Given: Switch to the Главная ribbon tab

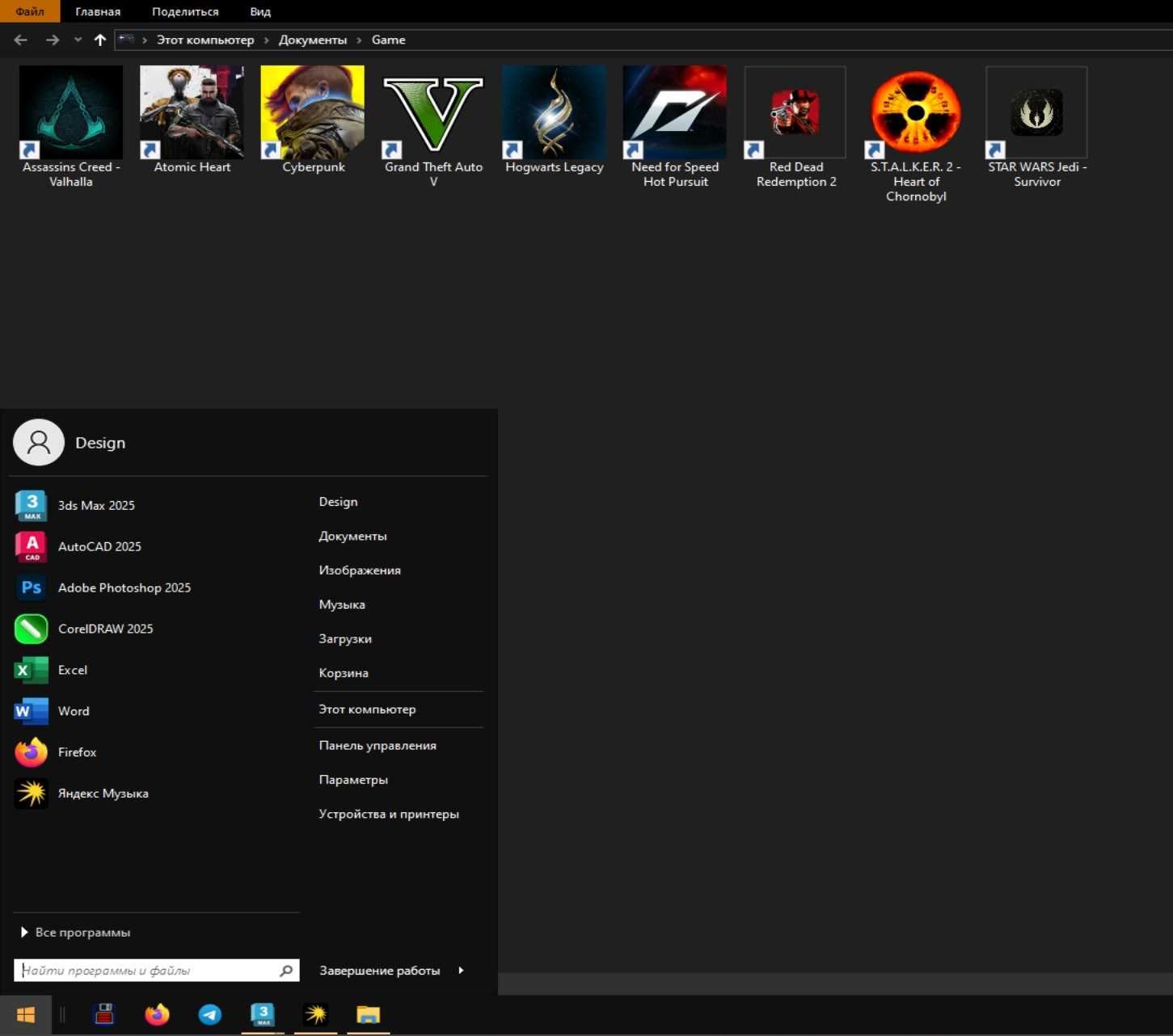Looking at the screenshot, I should coord(98,11).
